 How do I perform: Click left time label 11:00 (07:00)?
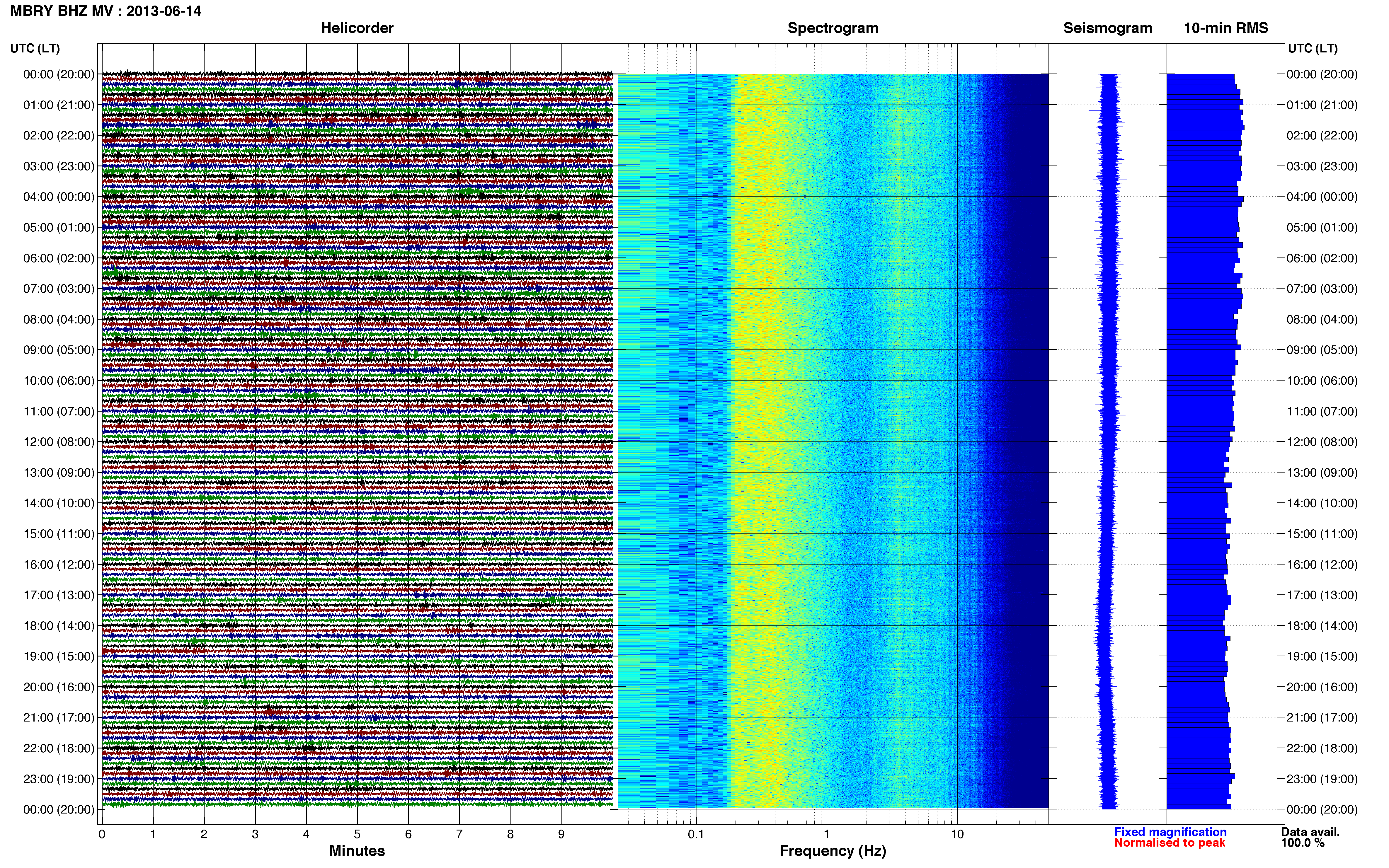tap(59, 412)
